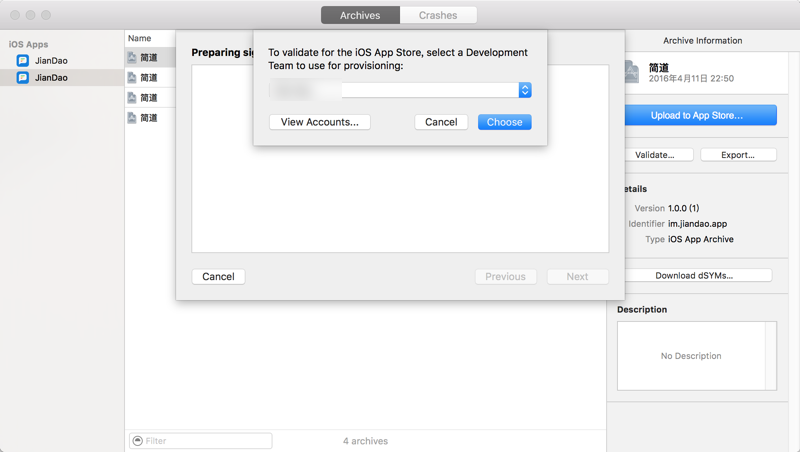800x452 pixels.
Task: Click the archive title 简道 in Archive Information
Action: (x=659, y=67)
